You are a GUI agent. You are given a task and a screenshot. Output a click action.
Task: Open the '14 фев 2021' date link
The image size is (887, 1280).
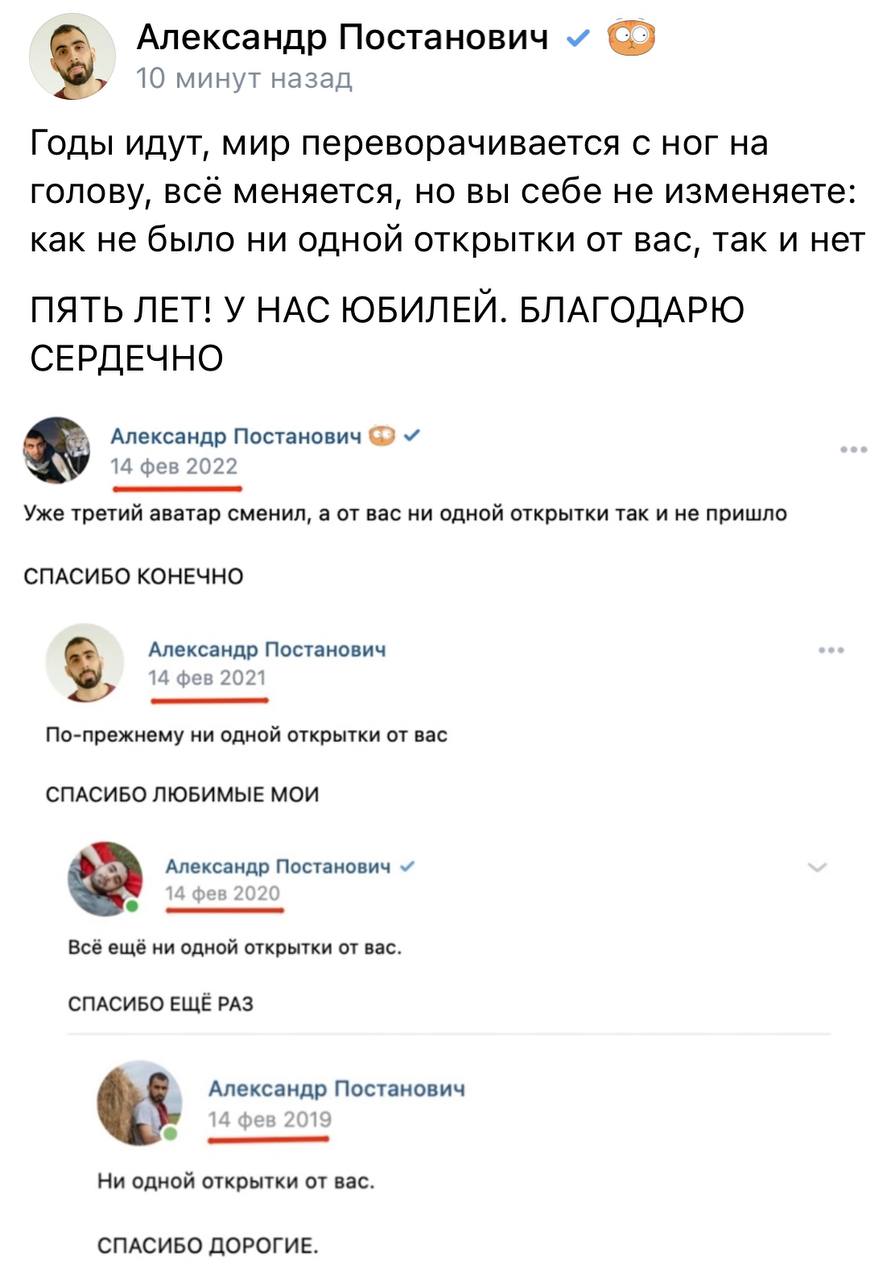coord(207,678)
